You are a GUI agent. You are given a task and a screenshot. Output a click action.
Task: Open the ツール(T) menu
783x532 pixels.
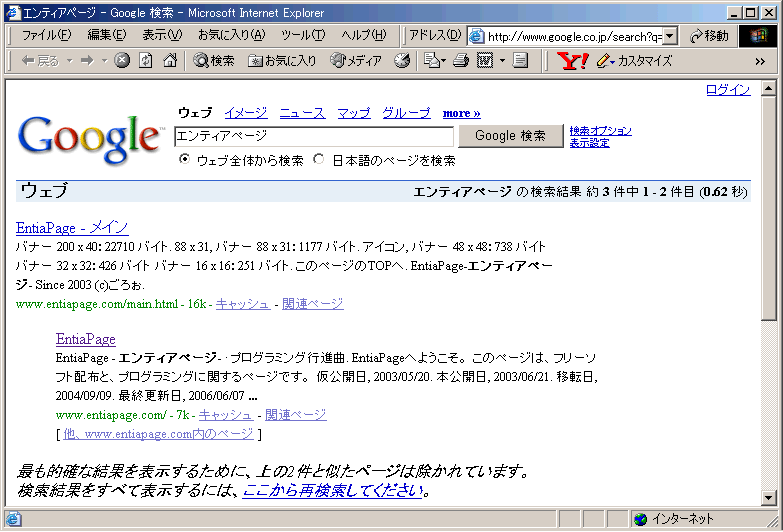click(303, 35)
